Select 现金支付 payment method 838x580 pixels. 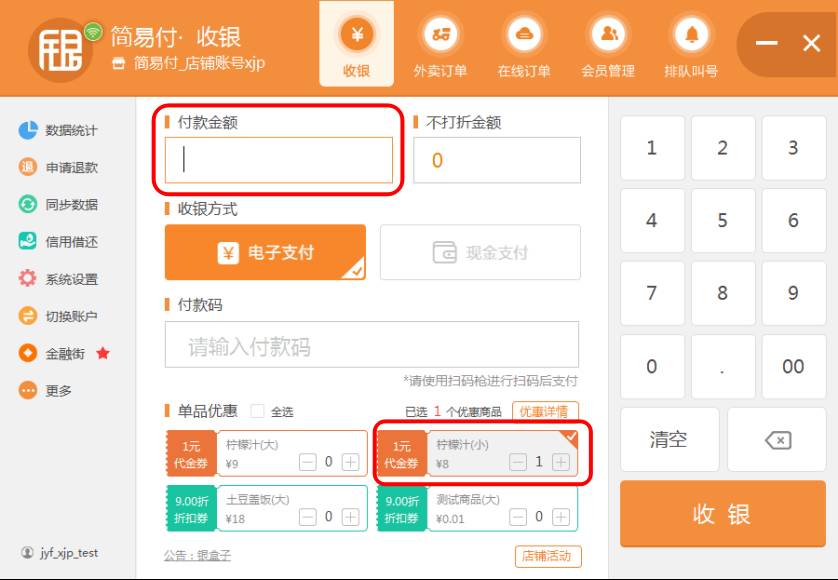[480, 252]
